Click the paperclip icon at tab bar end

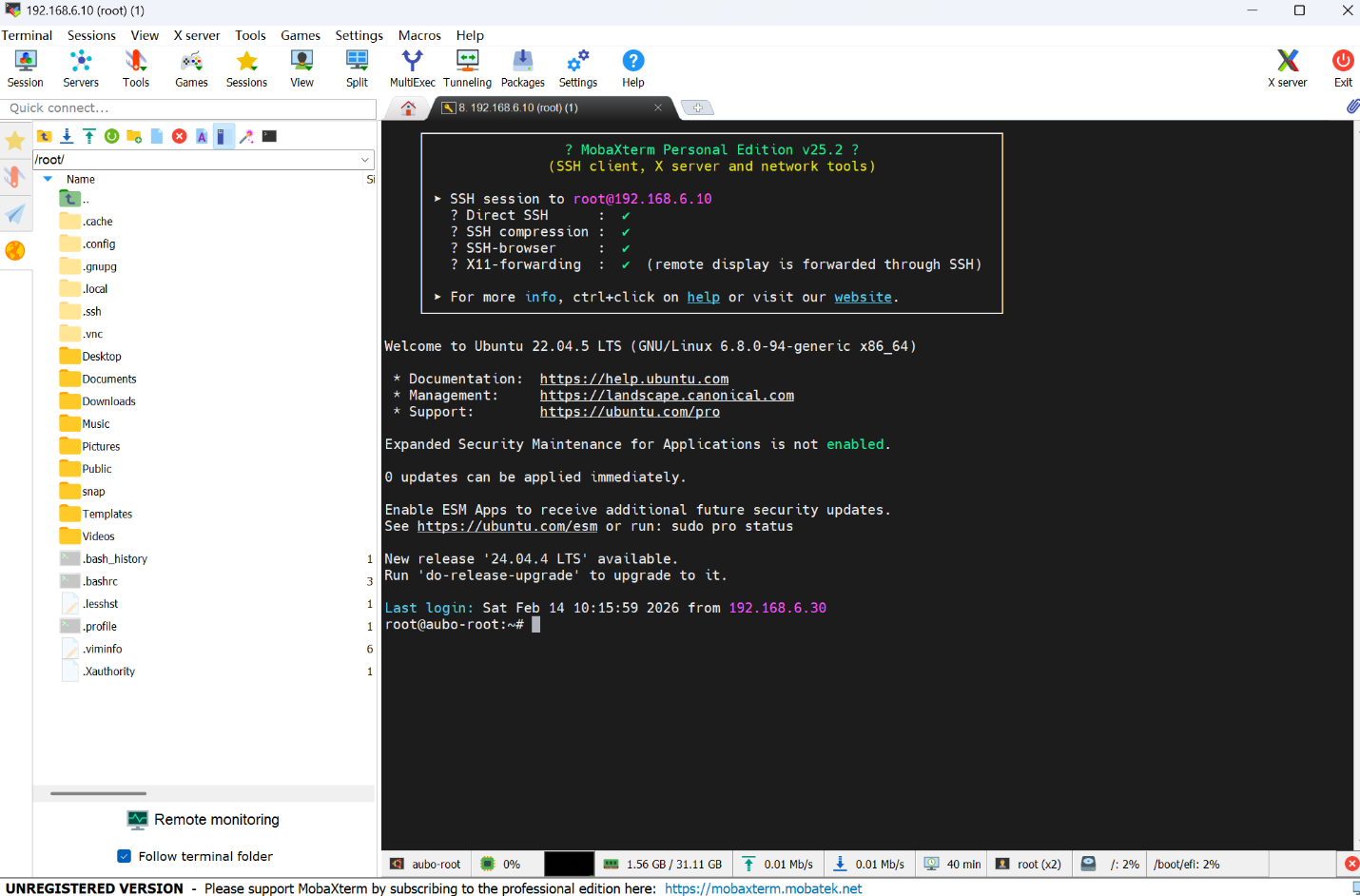[1352, 107]
